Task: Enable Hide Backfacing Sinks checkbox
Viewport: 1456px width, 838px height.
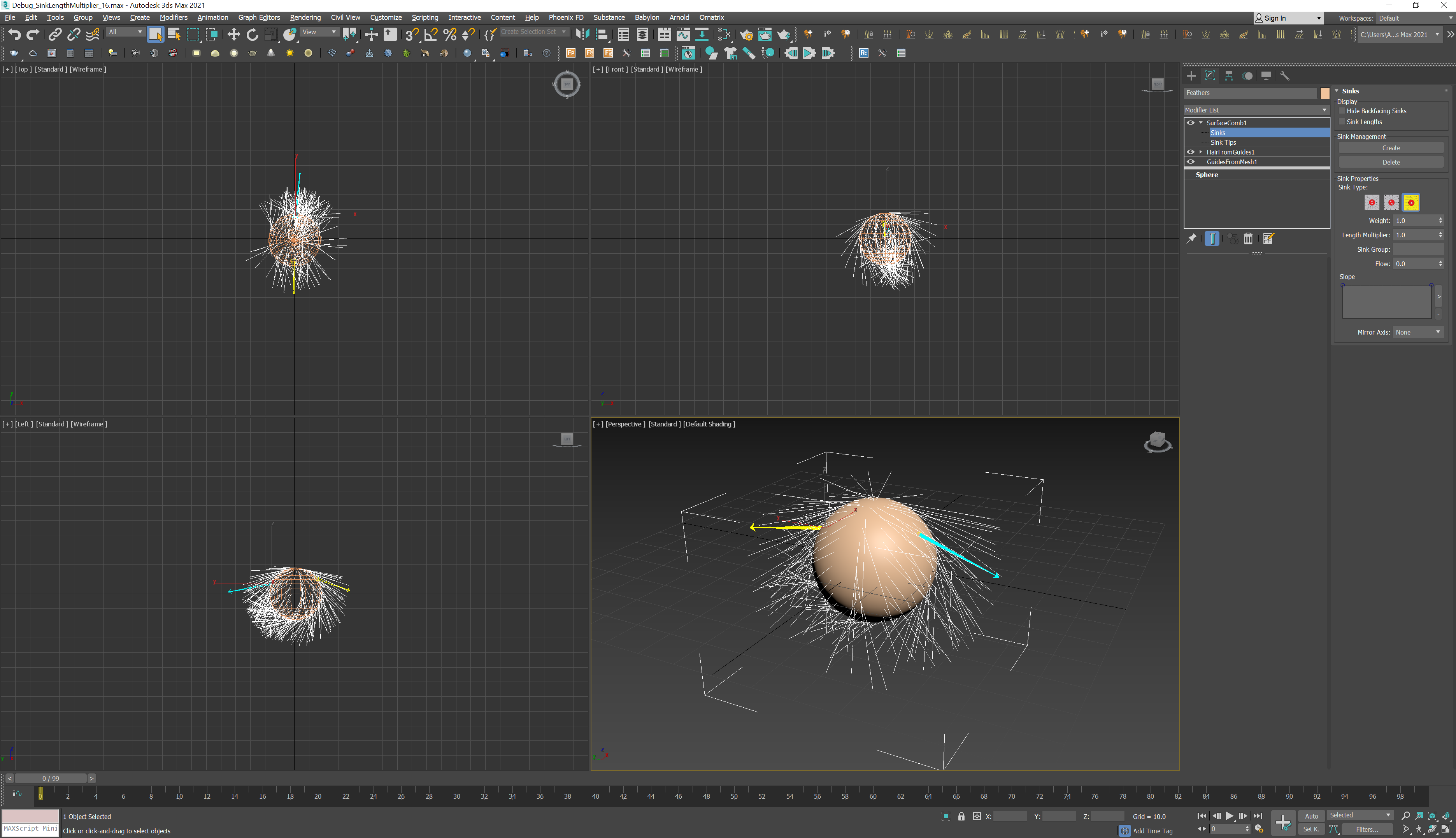Action: pos(1342,111)
